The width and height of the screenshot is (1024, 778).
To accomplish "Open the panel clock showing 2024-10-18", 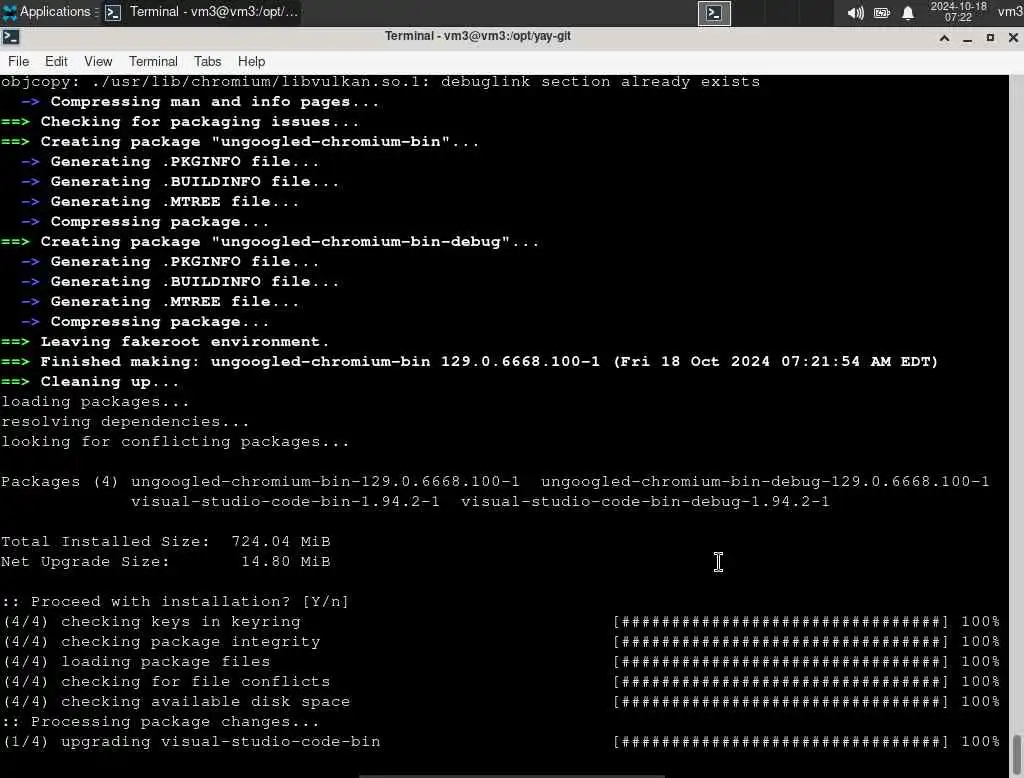I will 958,12.
